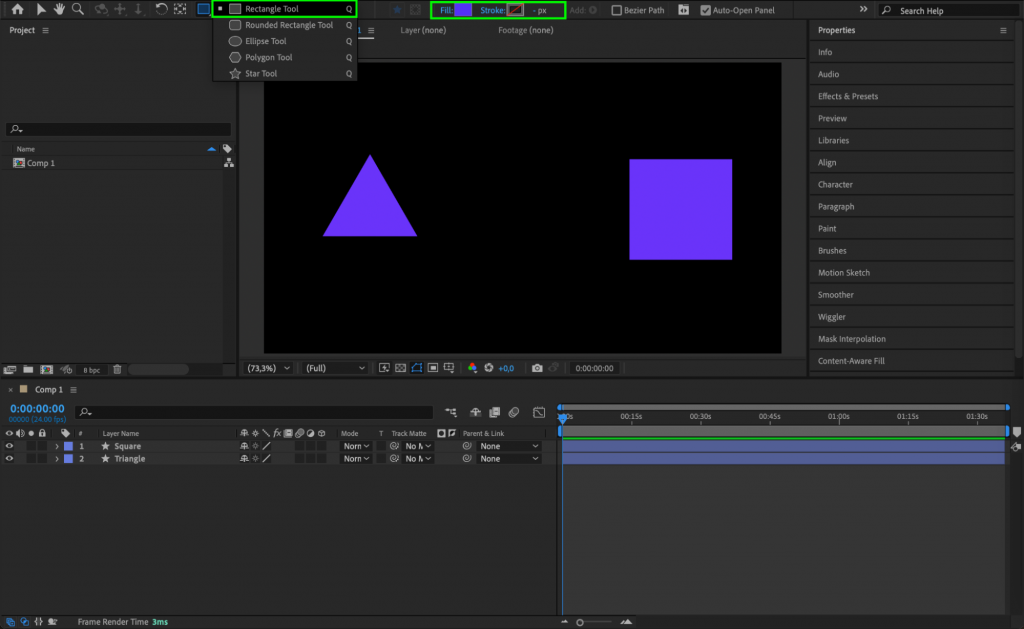Hide the Square layer with its eye toggle

pos(8,445)
